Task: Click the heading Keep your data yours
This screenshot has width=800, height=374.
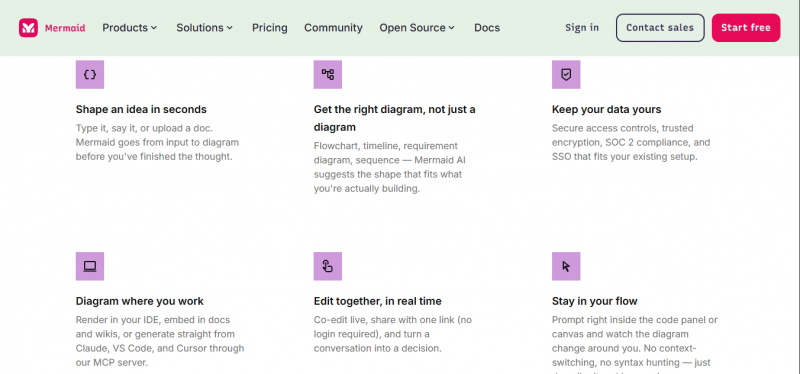Action: click(607, 109)
